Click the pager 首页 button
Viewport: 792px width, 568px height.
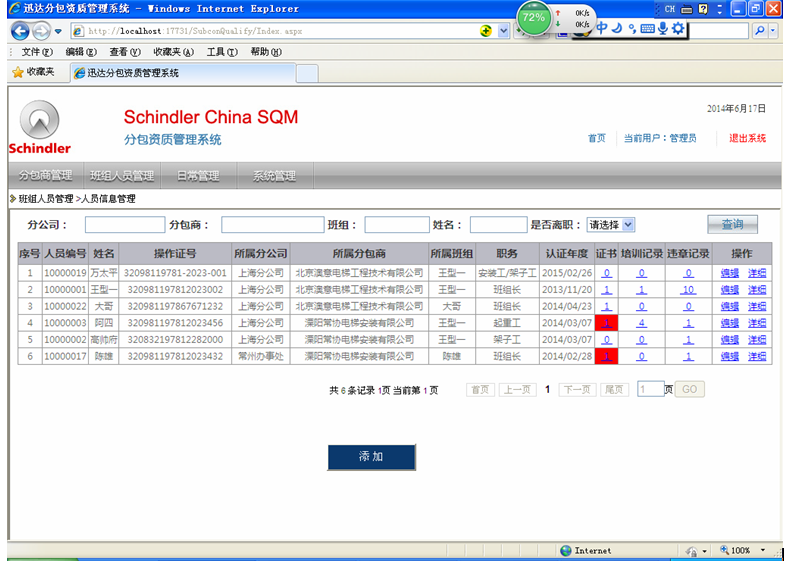[480, 390]
